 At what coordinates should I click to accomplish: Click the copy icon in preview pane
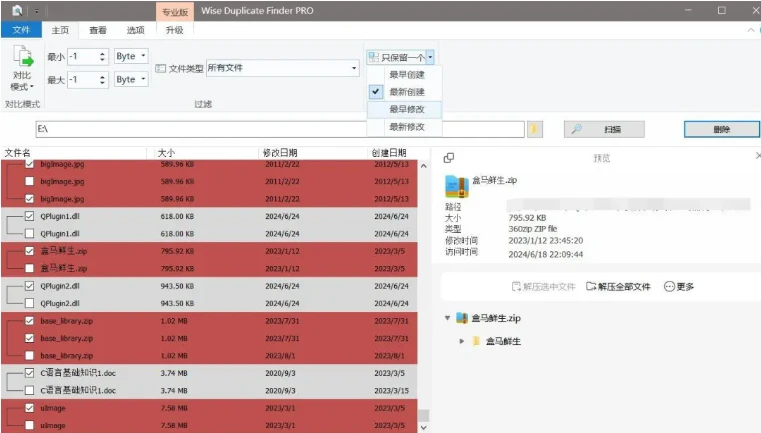pos(449,158)
